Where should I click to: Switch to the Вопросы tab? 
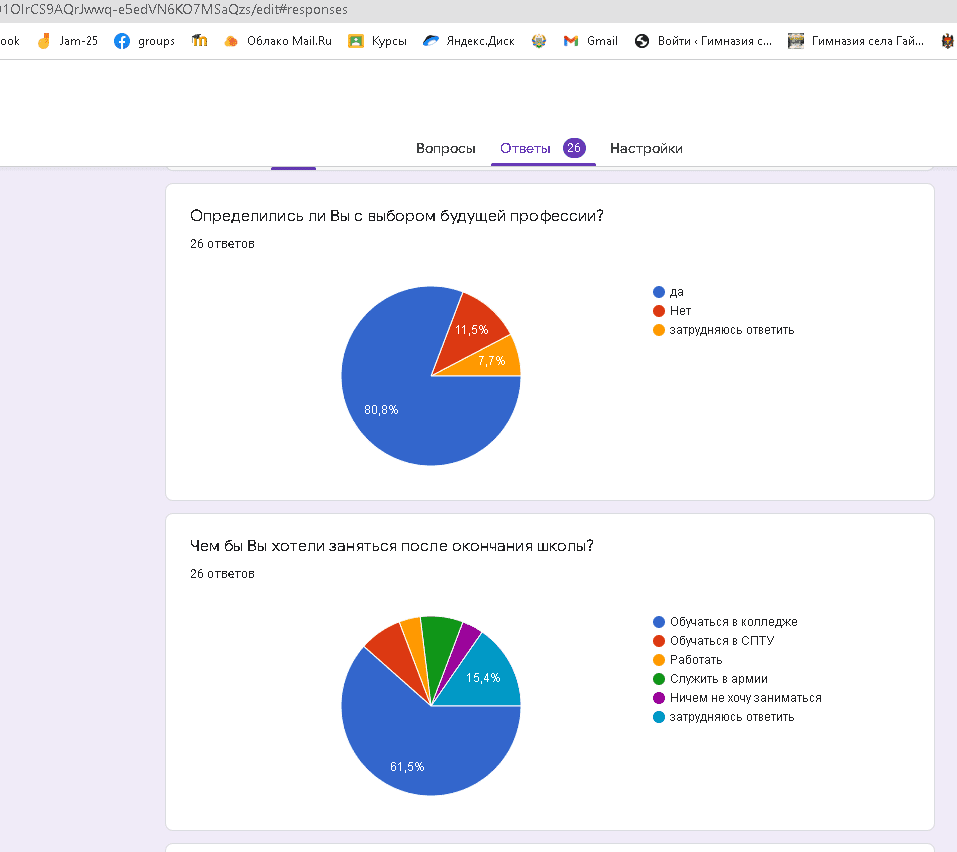click(x=445, y=148)
